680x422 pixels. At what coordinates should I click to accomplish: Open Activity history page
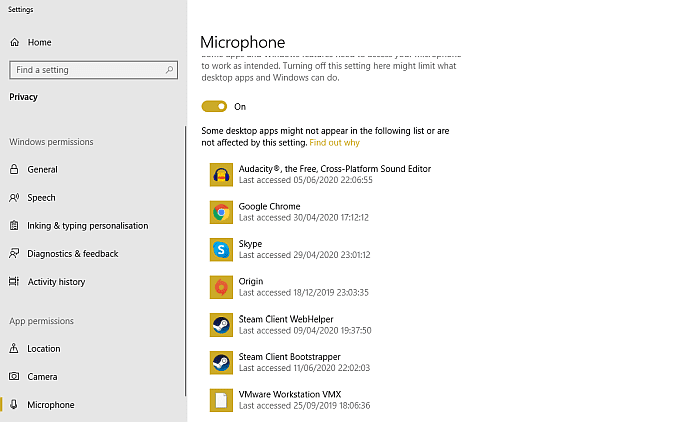56,282
